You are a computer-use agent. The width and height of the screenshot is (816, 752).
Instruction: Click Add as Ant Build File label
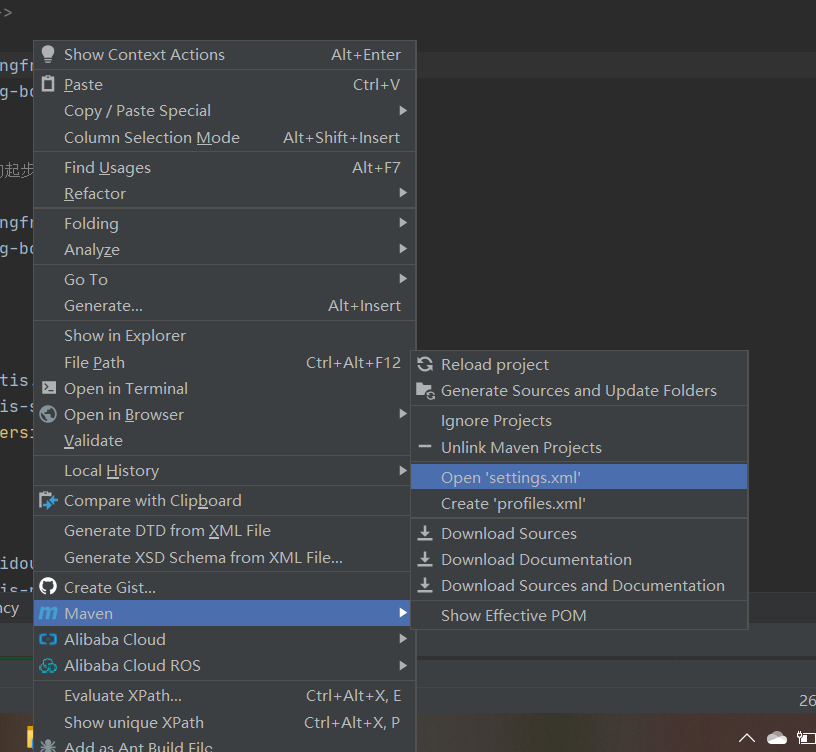(x=138, y=746)
